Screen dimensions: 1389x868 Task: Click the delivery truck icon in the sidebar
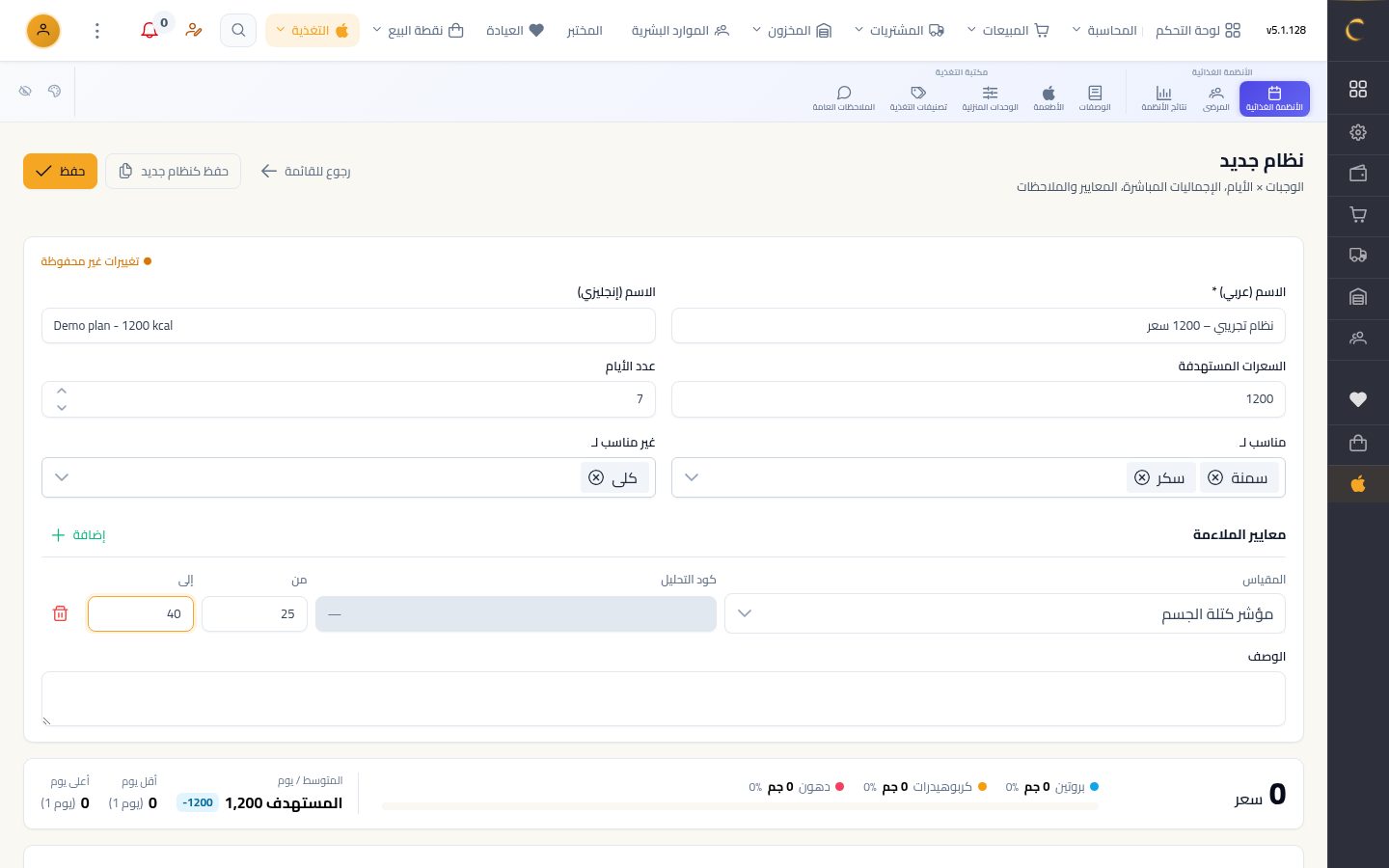pyautogui.click(x=1358, y=256)
